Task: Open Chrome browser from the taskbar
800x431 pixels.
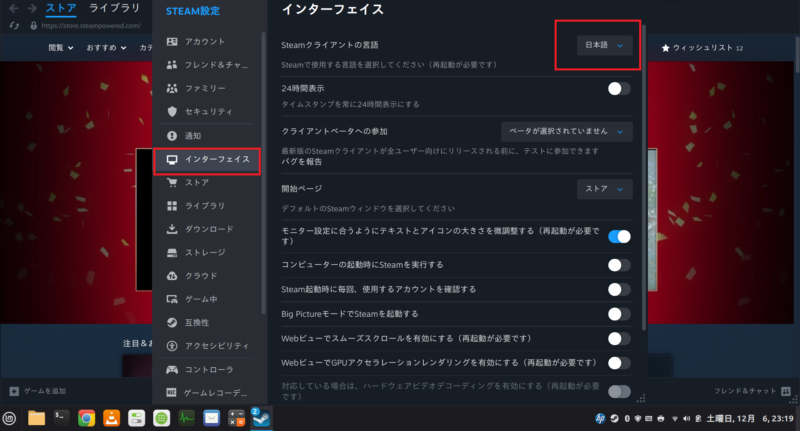Action: click(87, 417)
